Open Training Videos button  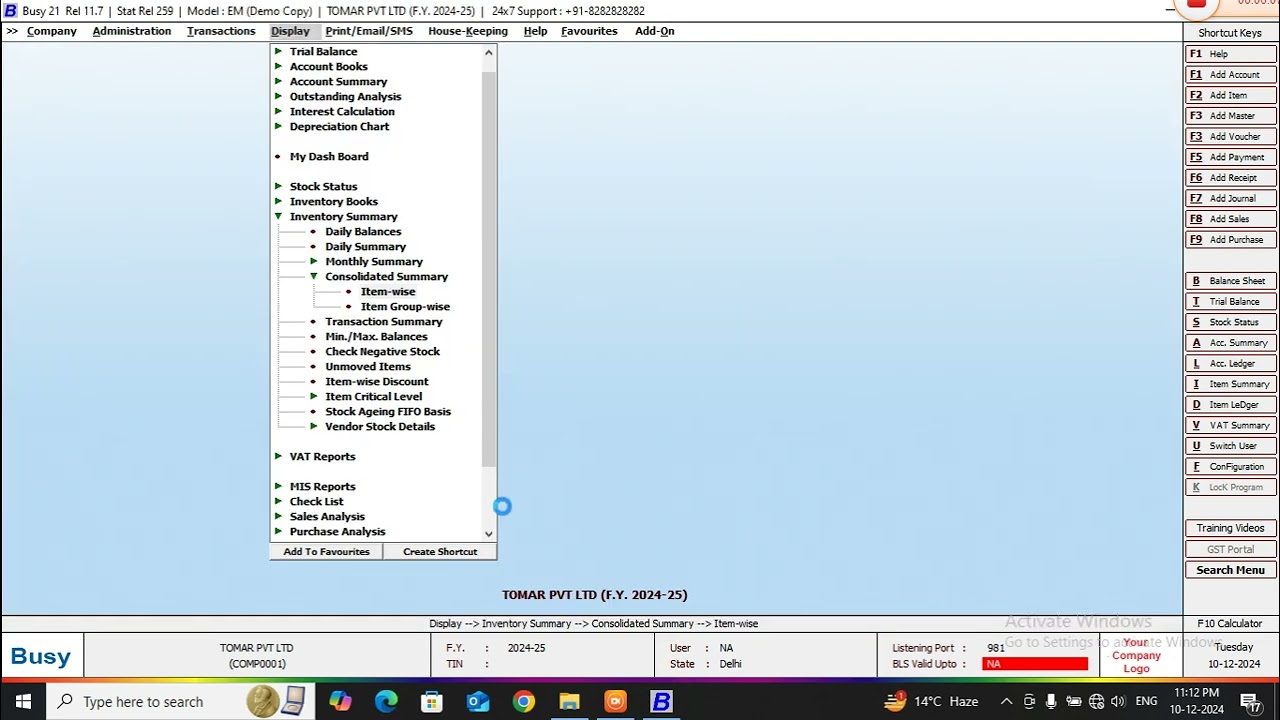pos(1231,528)
